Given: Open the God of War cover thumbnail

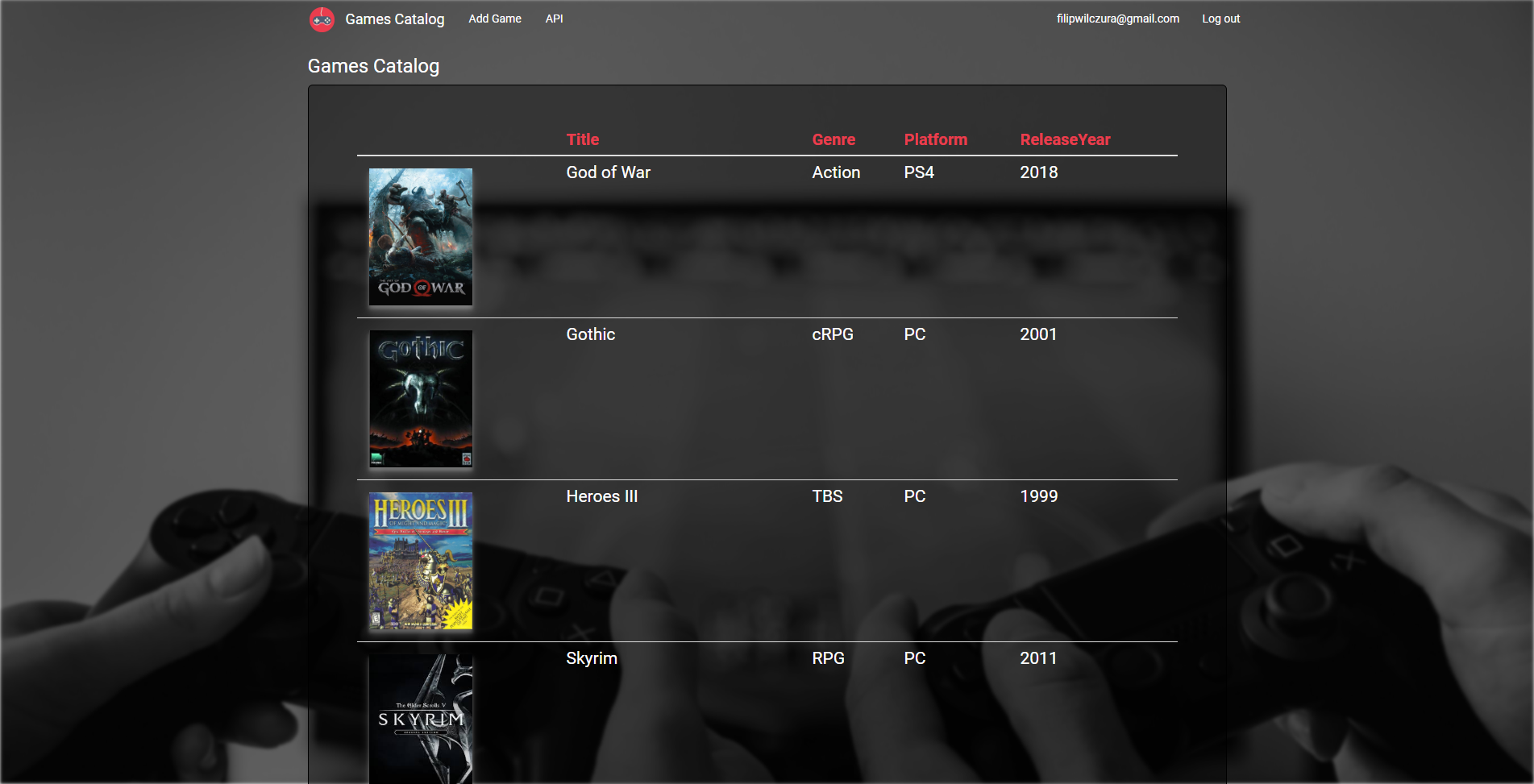Looking at the screenshot, I should (x=421, y=237).
